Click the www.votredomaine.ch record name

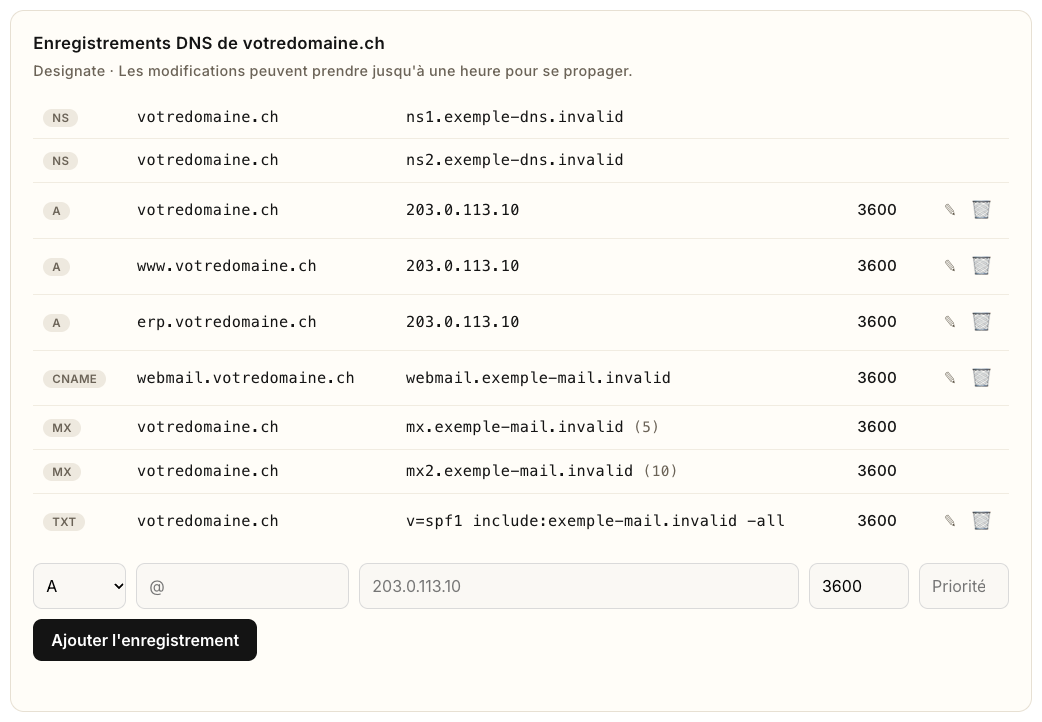tap(227, 266)
